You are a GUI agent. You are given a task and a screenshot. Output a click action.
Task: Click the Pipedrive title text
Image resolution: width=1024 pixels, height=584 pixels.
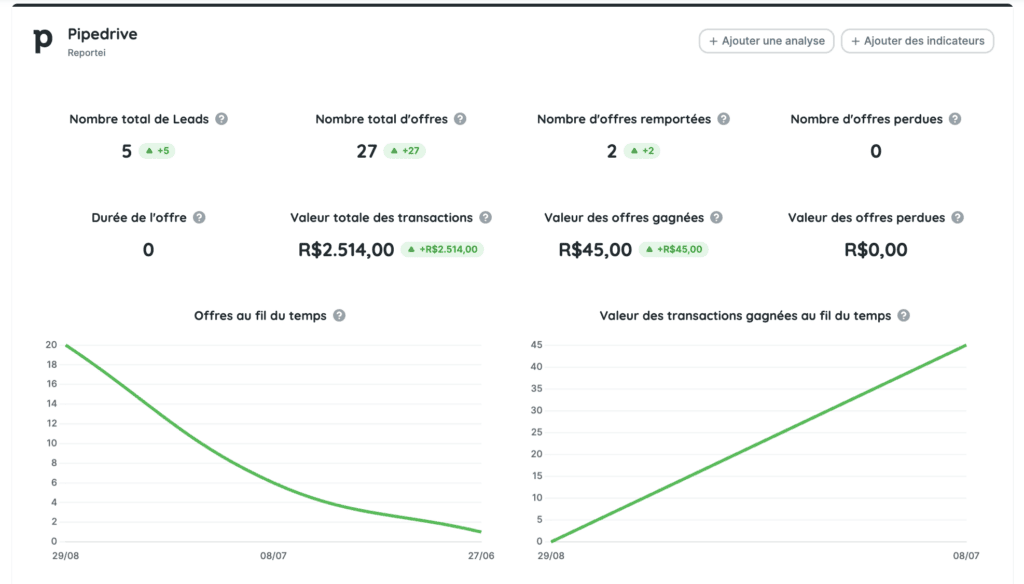102,34
